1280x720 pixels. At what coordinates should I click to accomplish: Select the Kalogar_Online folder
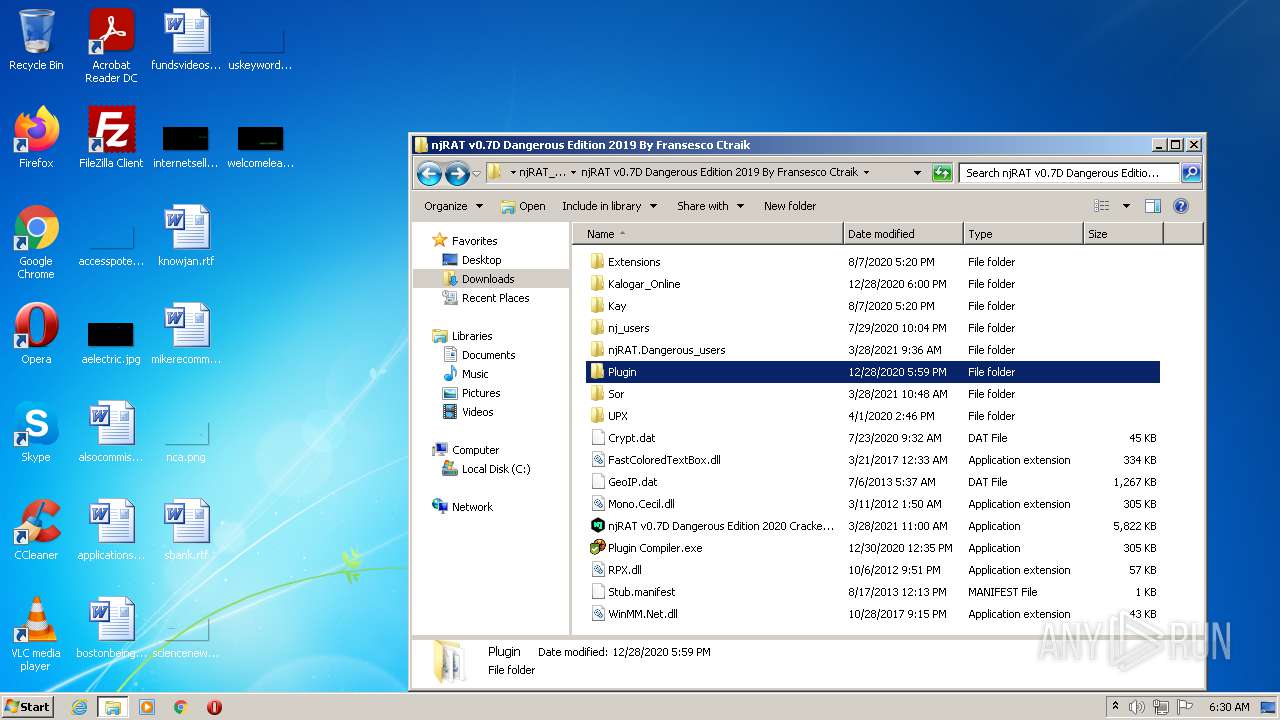[635, 284]
